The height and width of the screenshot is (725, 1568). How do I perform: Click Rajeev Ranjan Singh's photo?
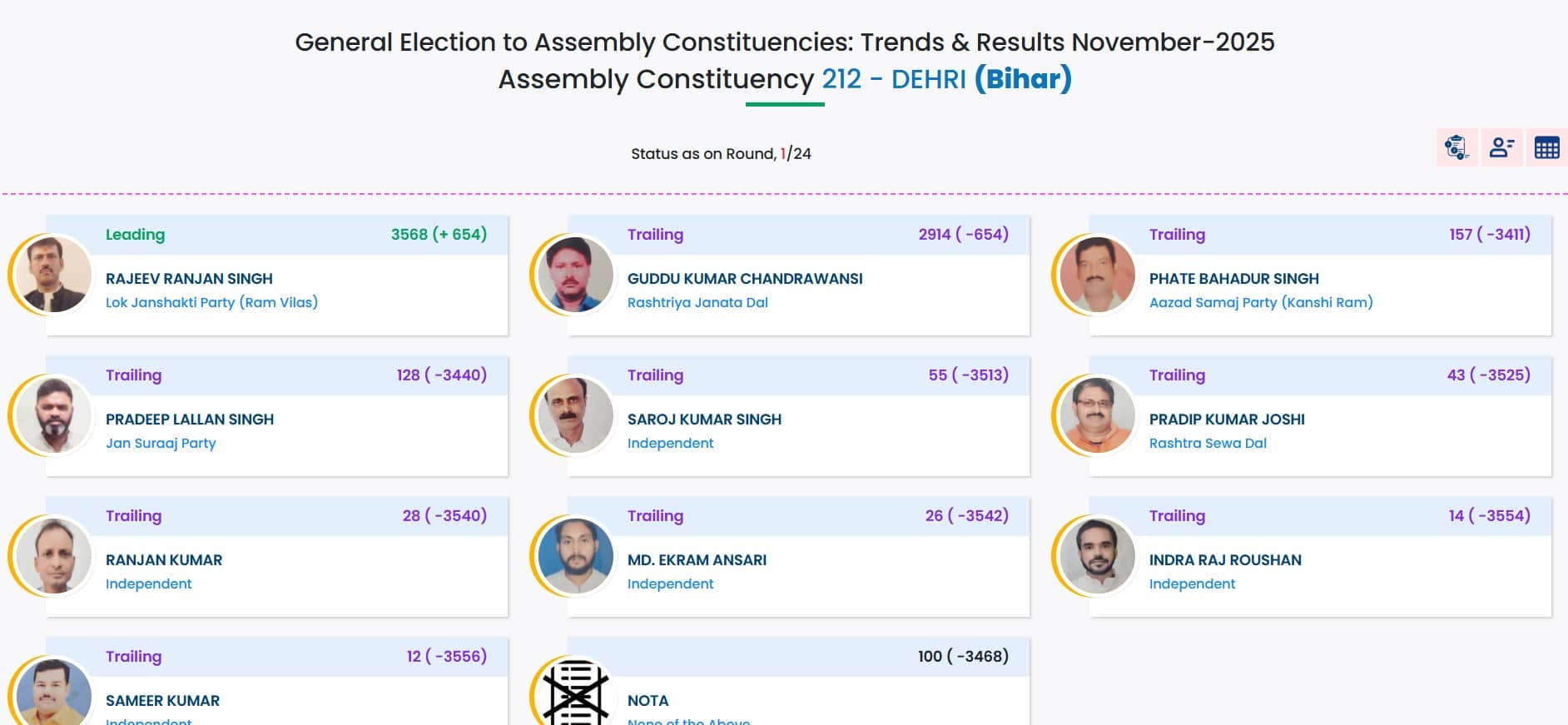click(54, 275)
